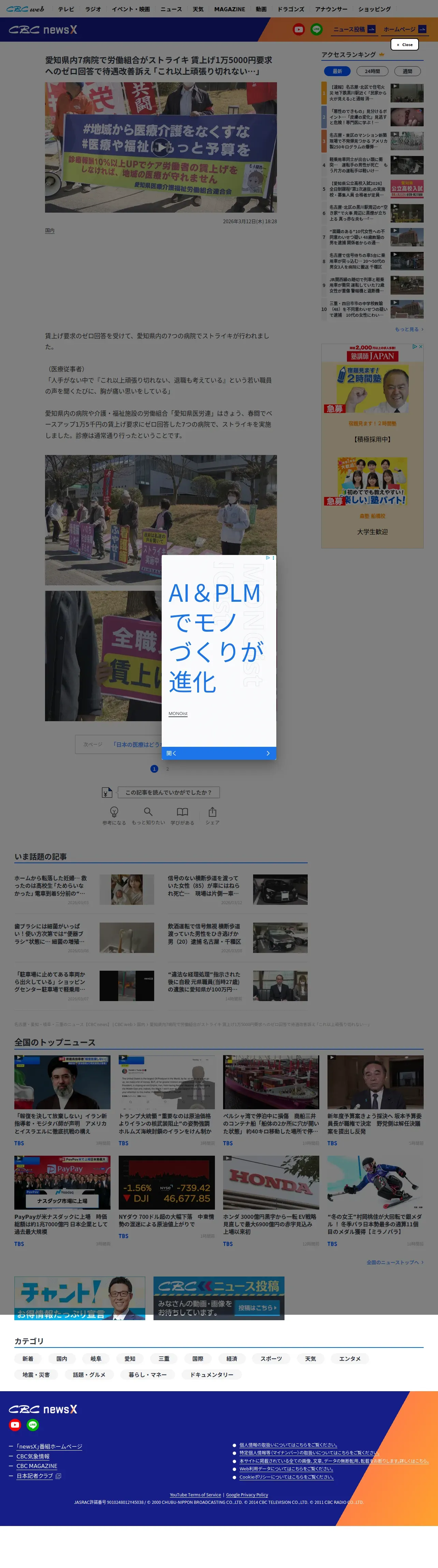Open Cookieポリシー footer link
Image resolution: width=438 pixels, height=1568 pixels.
point(287,1477)
